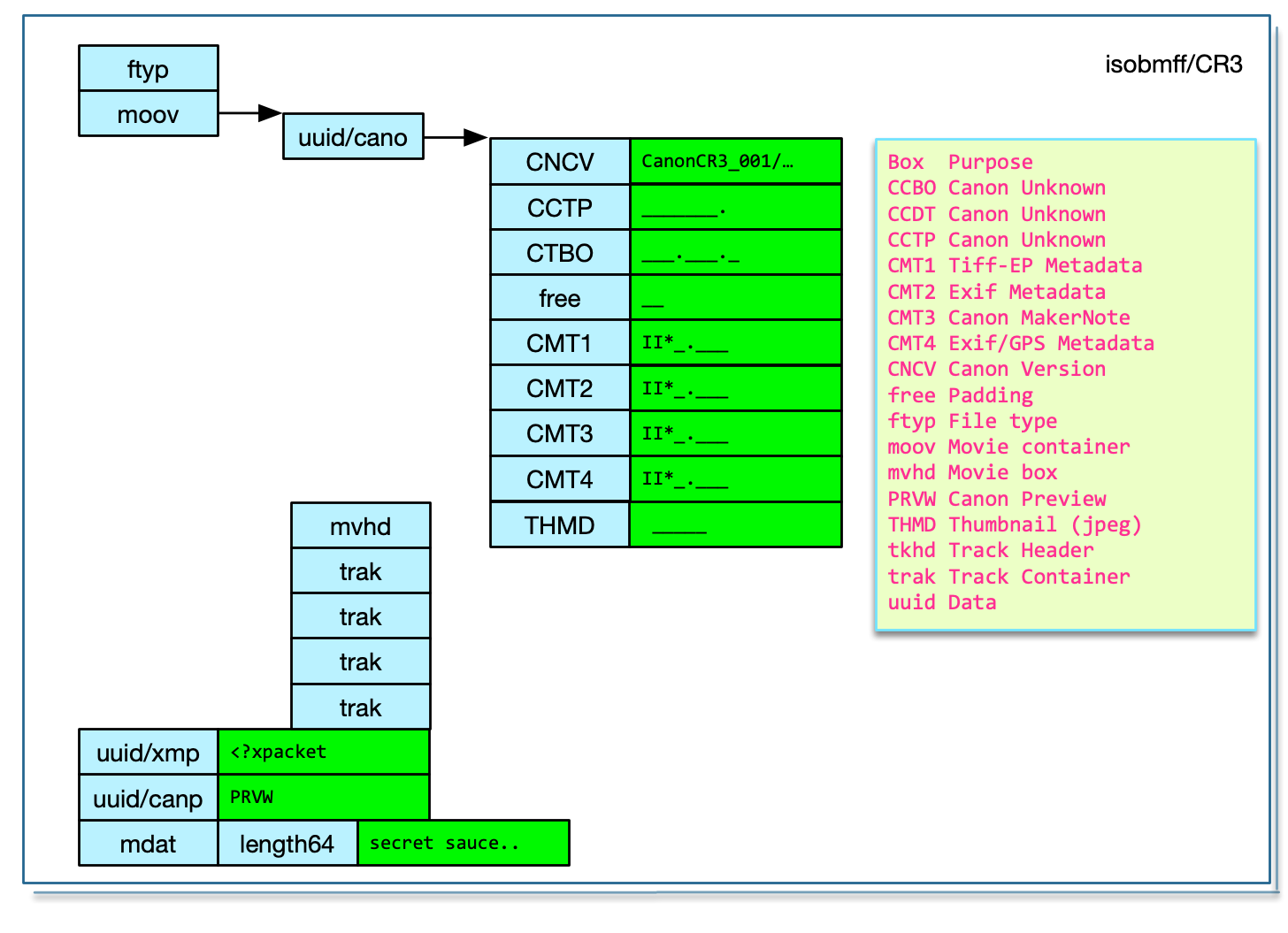The height and width of the screenshot is (933, 1288).
Task: Select the mvhd box
Action: coord(360,526)
